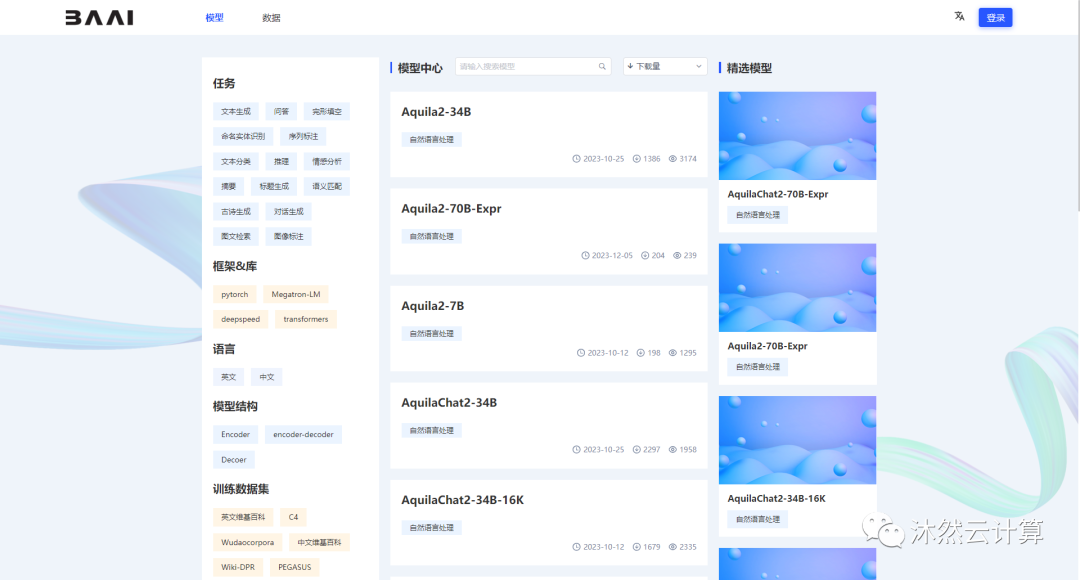The image size is (1080, 580).
Task: Filter by transformers framework tag
Action: (x=306, y=319)
